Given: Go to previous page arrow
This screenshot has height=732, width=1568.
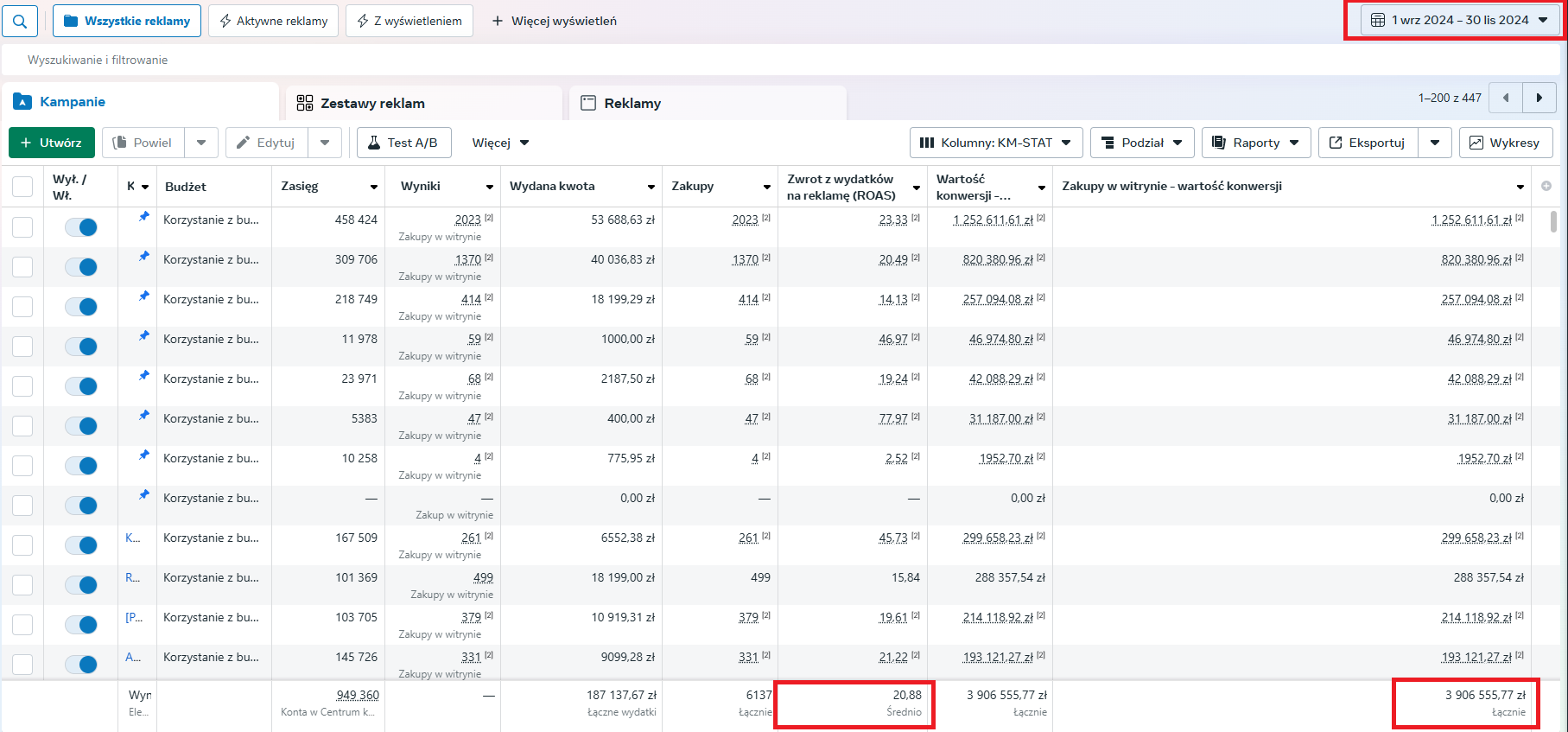Looking at the screenshot, I should pos(1506,98).
